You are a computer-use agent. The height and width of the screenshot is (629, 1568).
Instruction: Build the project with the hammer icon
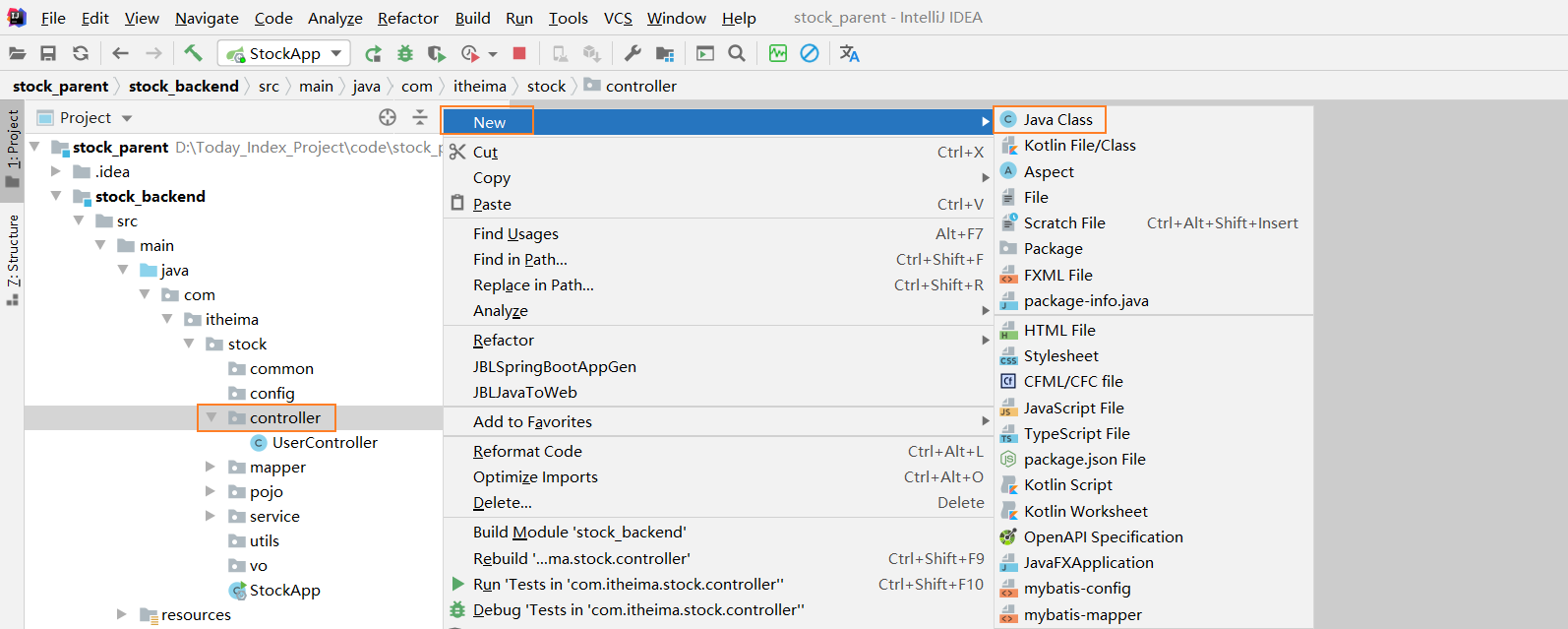click(x=193, y=53)
